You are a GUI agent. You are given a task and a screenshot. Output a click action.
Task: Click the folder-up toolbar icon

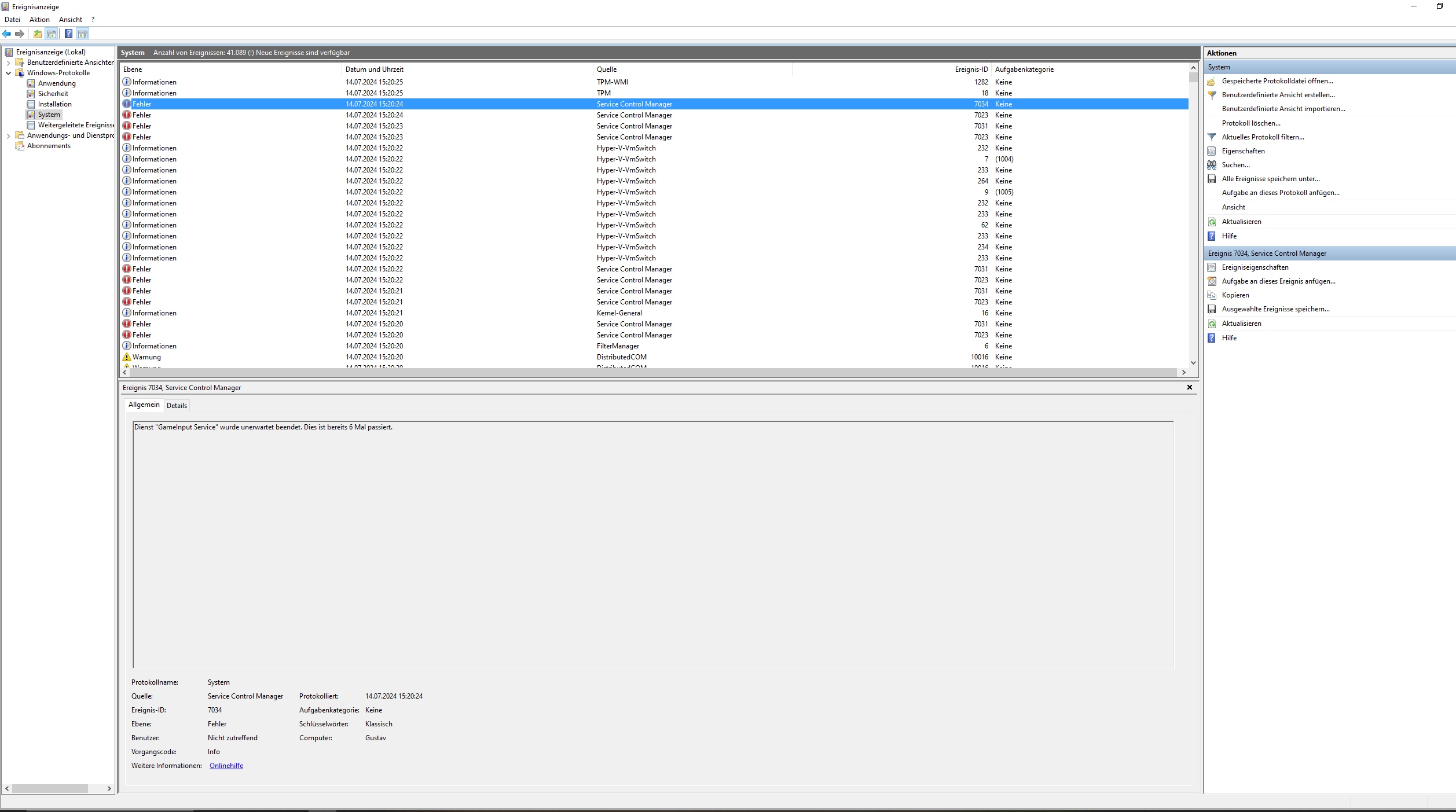click(x=38, y=34)
